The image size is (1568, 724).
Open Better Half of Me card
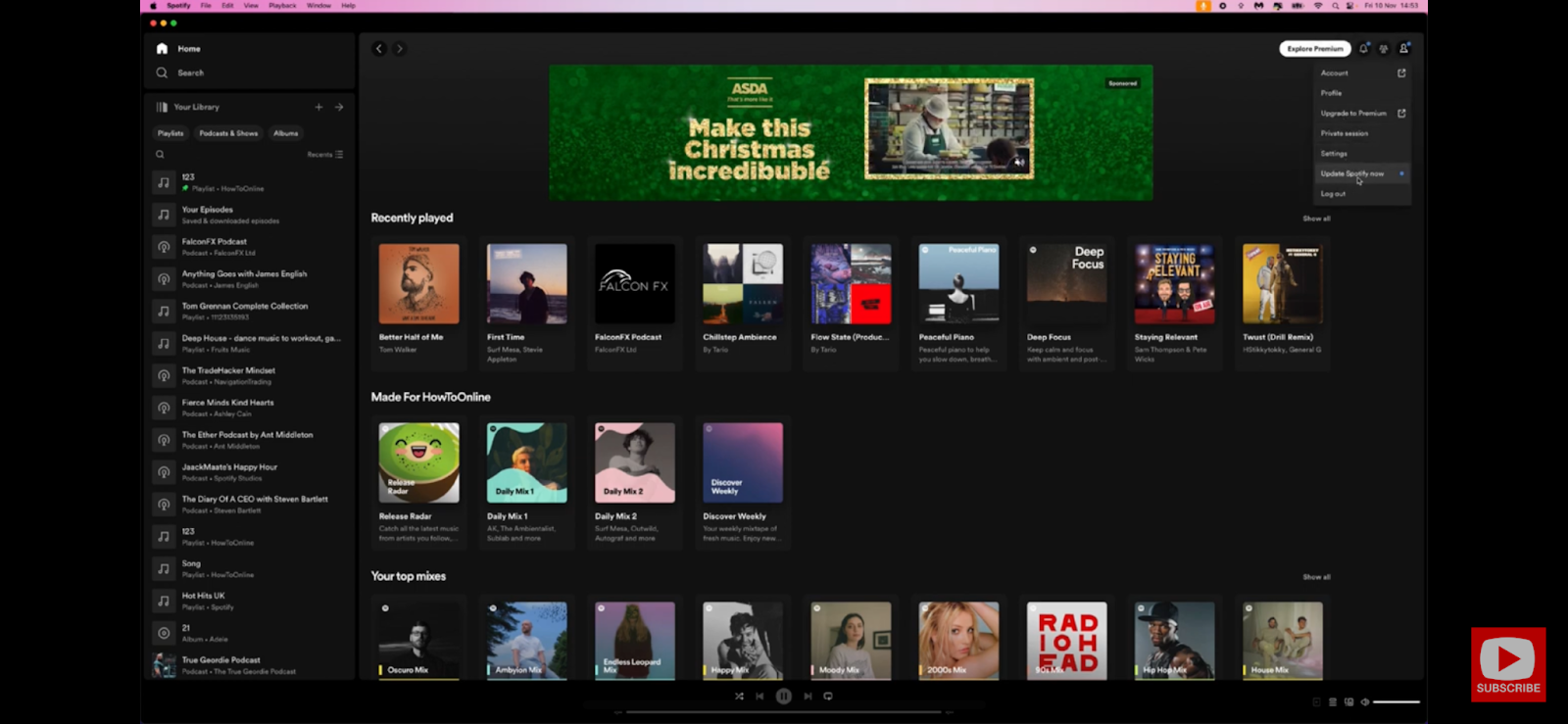[x=419, y=302]
